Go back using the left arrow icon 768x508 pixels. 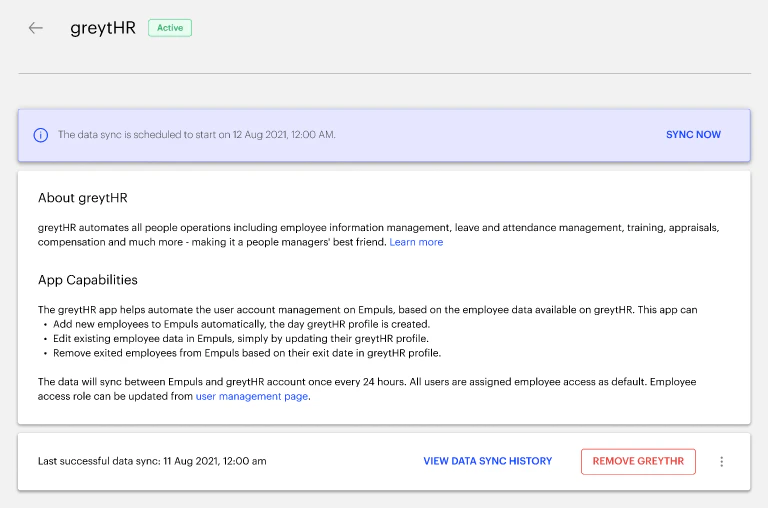click(36, 28)
